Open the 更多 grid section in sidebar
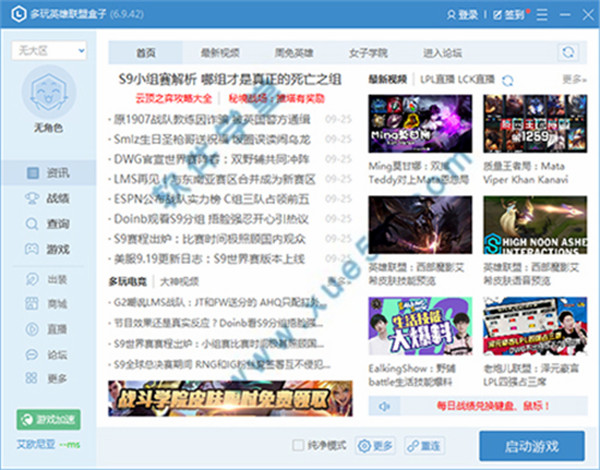 pyautogui.click(x=48, y=379)
